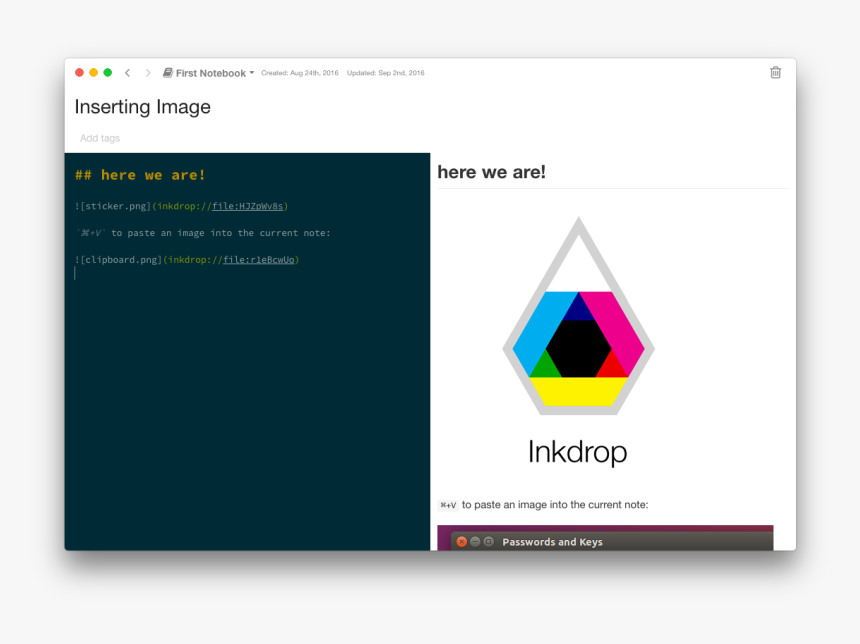Click the Passwords and Keys title in pasted image
The image size is (860, 644).
click(552, 542)
